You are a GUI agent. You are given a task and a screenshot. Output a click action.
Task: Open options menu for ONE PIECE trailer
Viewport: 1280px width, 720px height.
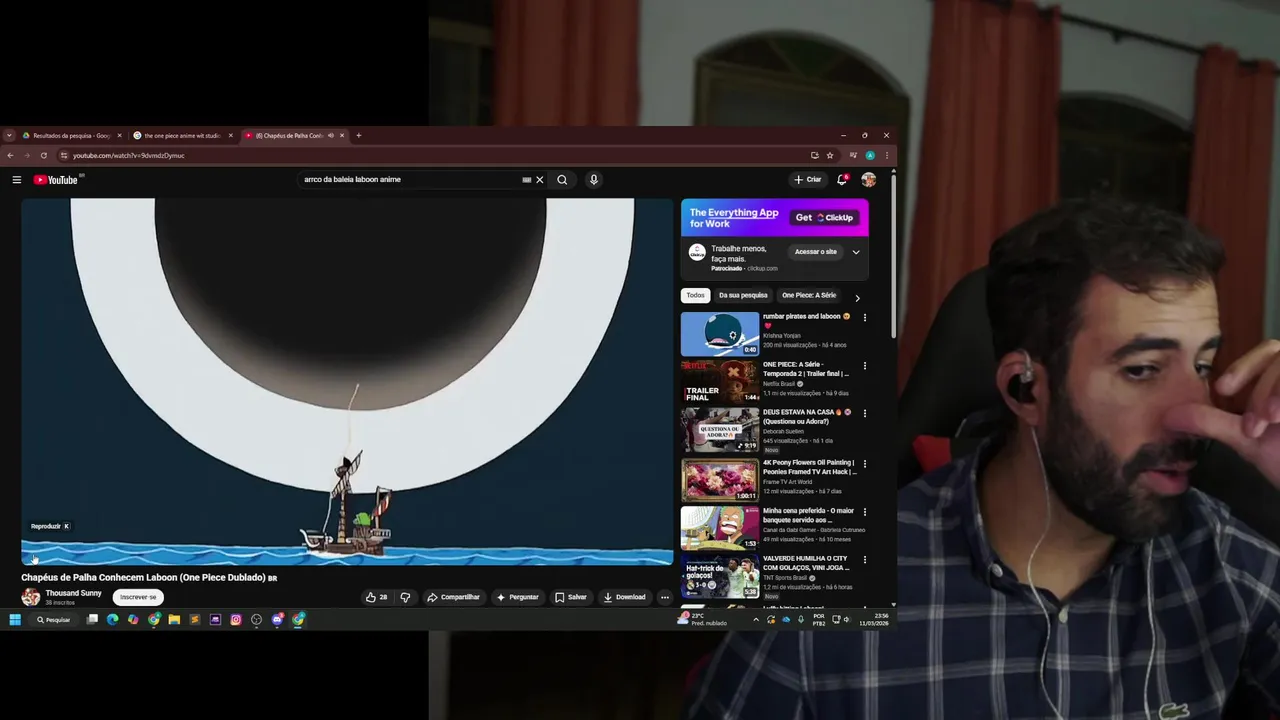[x=865, y=365]
